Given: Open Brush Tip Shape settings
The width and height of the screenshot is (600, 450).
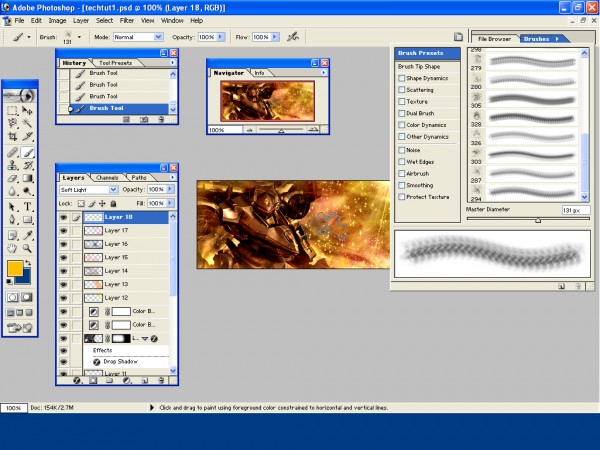Looking at the screenshot, I should pos(419,67).
